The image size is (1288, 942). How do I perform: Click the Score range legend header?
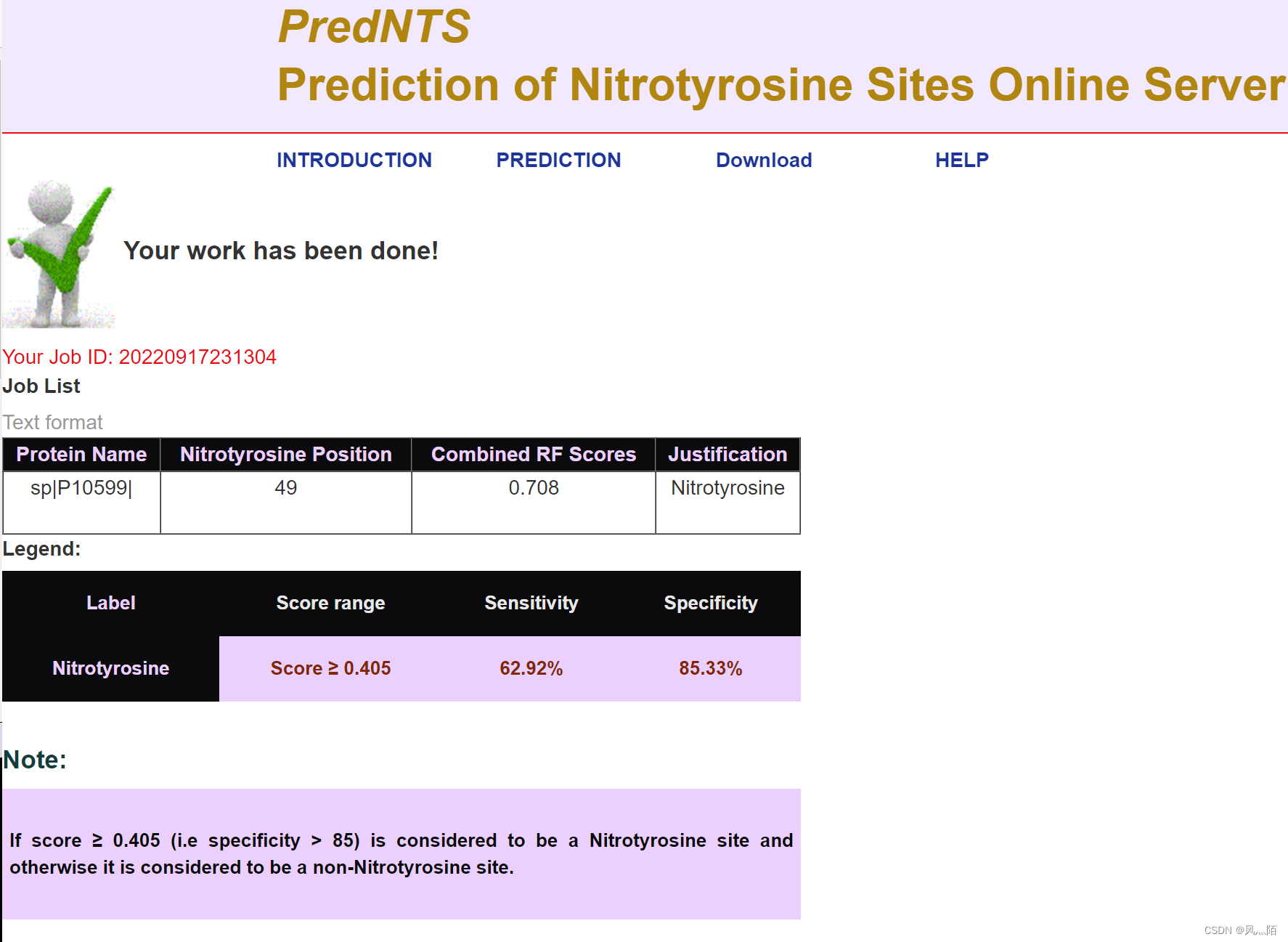(x=331, y=603)
